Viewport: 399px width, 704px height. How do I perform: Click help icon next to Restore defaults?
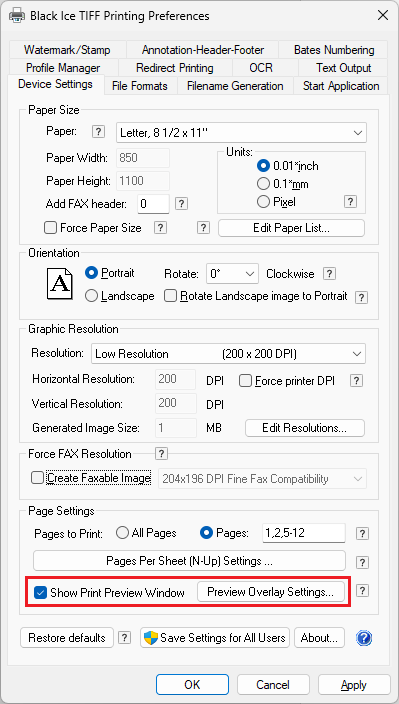(124, 638)
